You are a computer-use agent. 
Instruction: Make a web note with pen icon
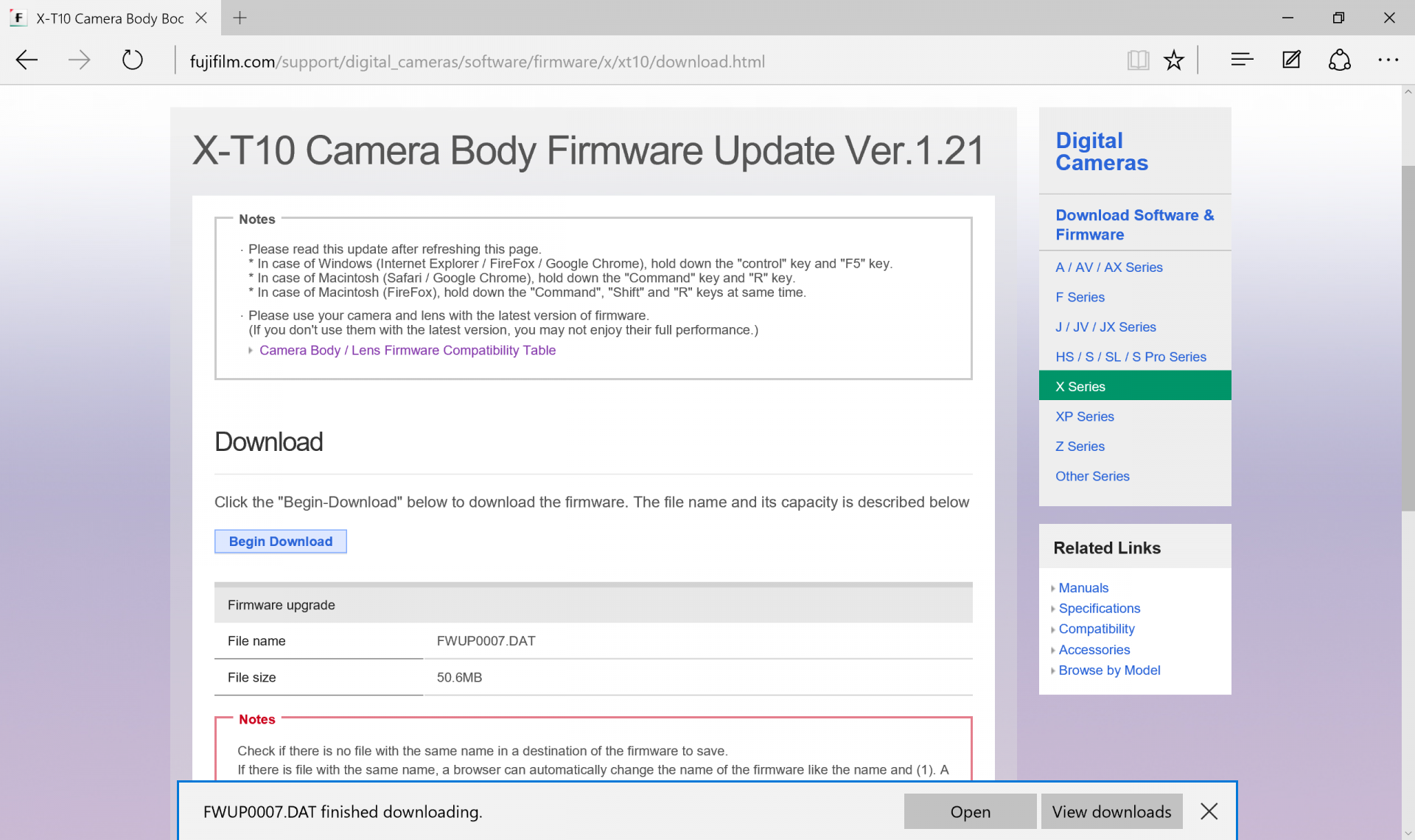coord(1291,60)
